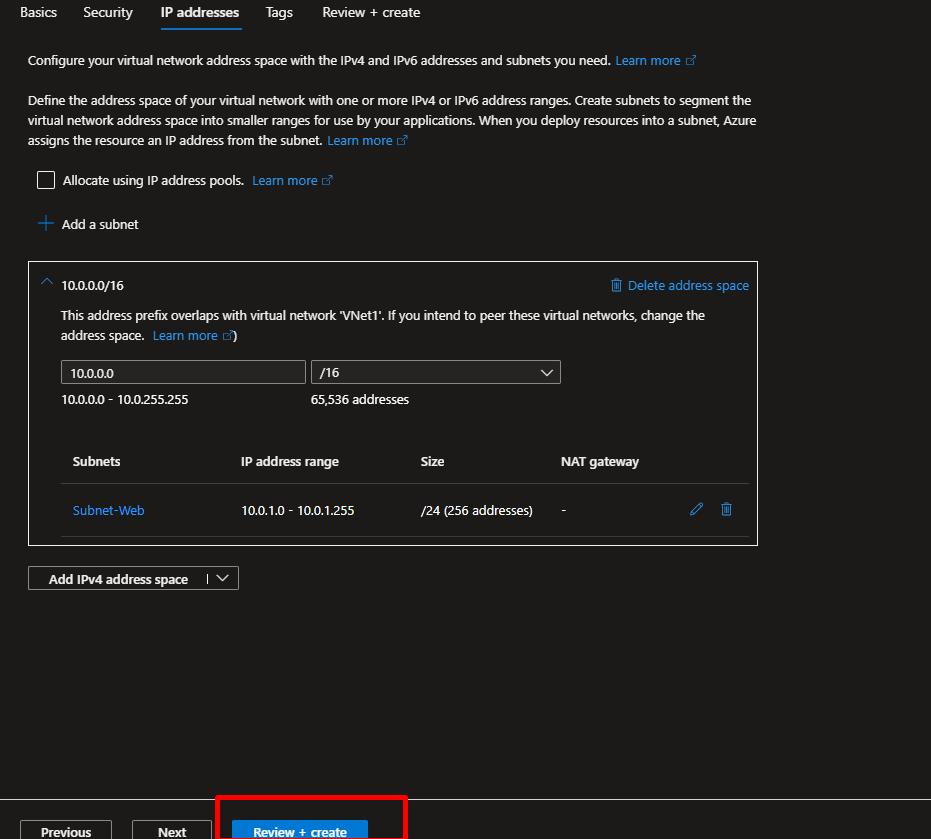Switch to the Basics tab

tap(38, 13)
